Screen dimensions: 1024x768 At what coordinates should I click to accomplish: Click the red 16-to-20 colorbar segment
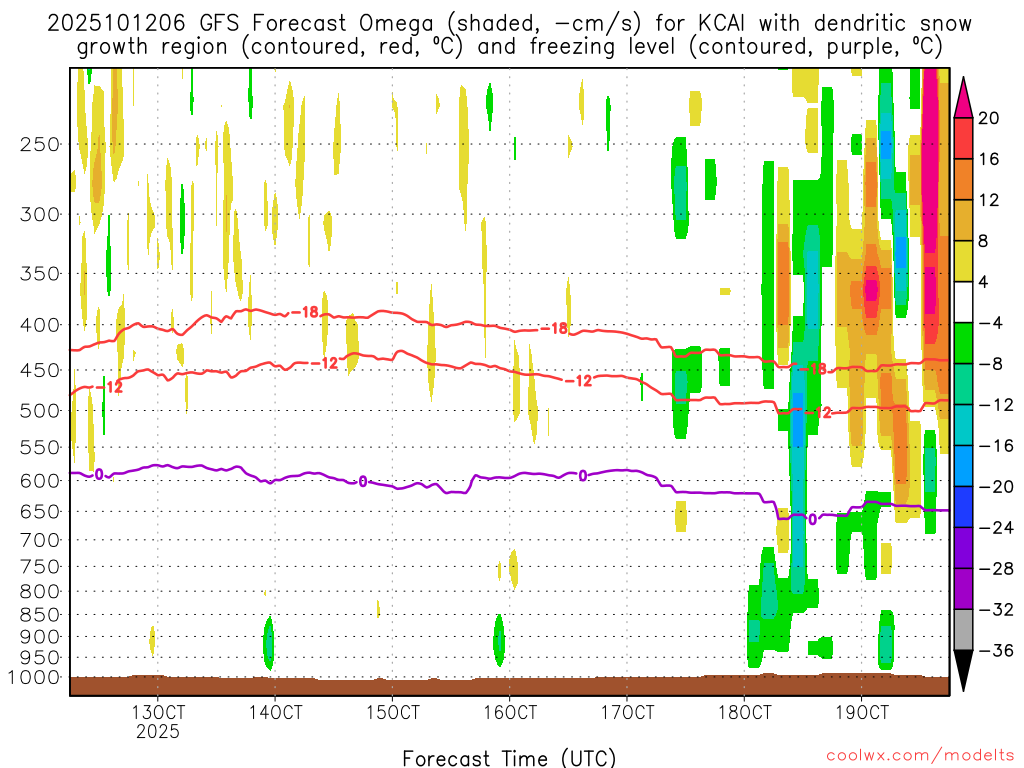point(963,138)
